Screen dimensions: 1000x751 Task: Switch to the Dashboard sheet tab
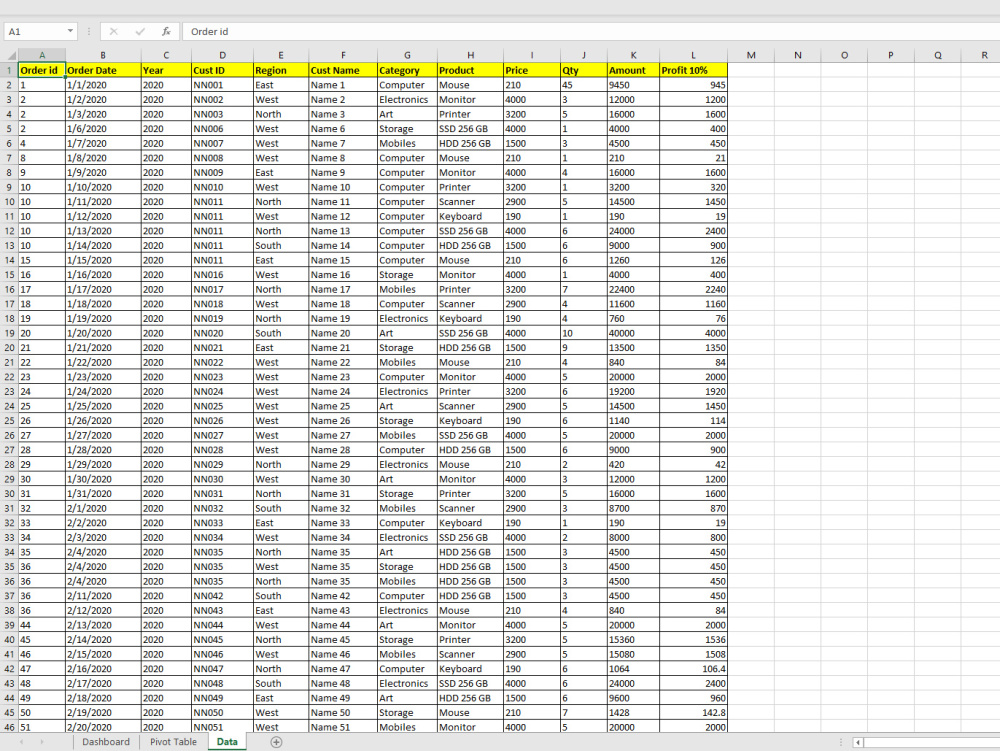coord(106,742)
